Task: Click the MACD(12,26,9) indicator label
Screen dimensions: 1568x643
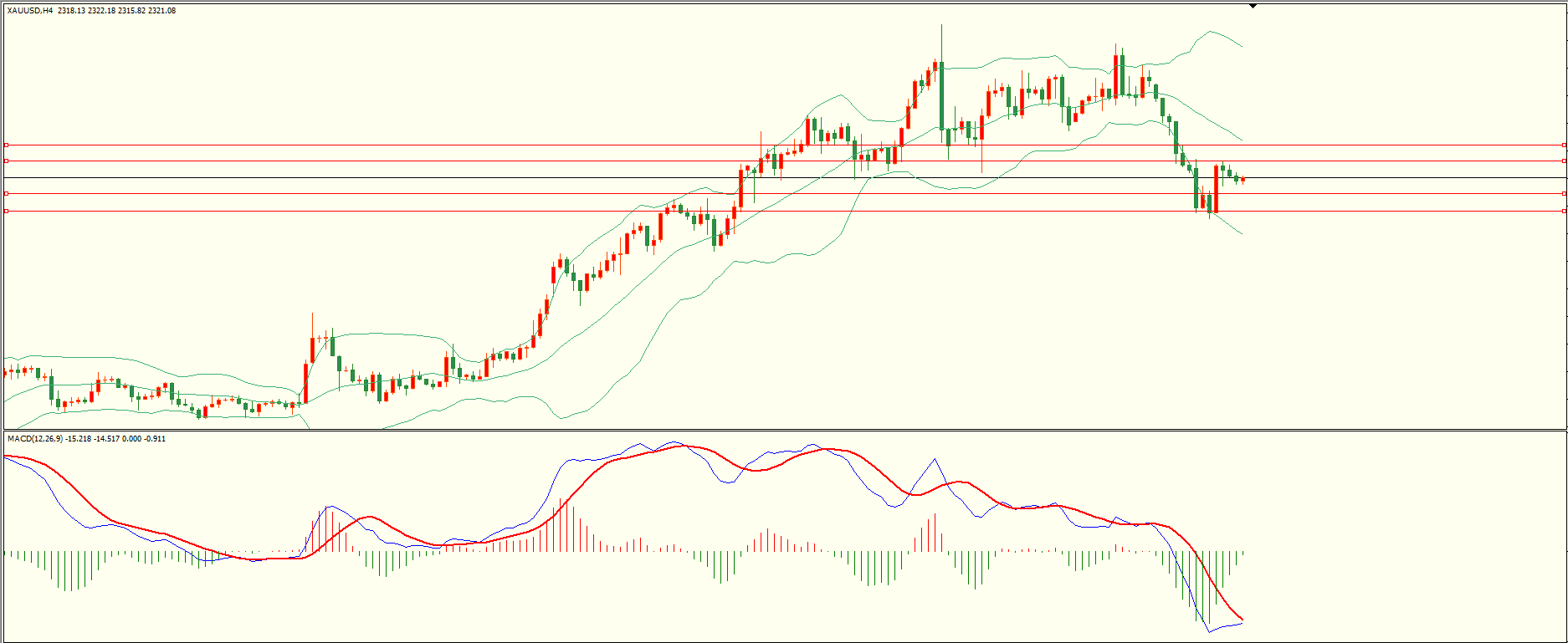Action: click(x=34, y=438)
